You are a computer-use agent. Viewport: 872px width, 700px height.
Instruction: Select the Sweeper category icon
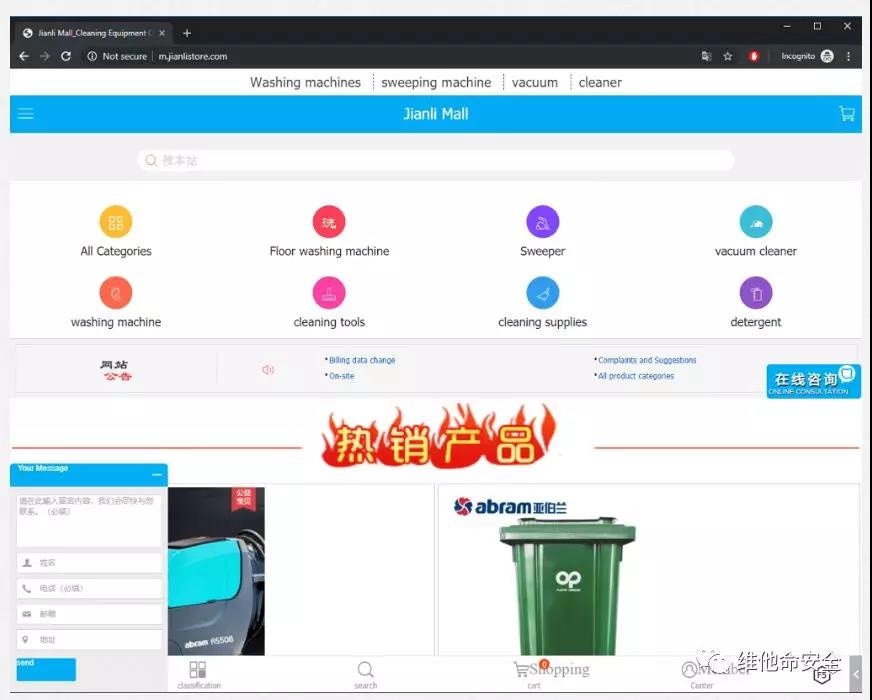point(542,222)
